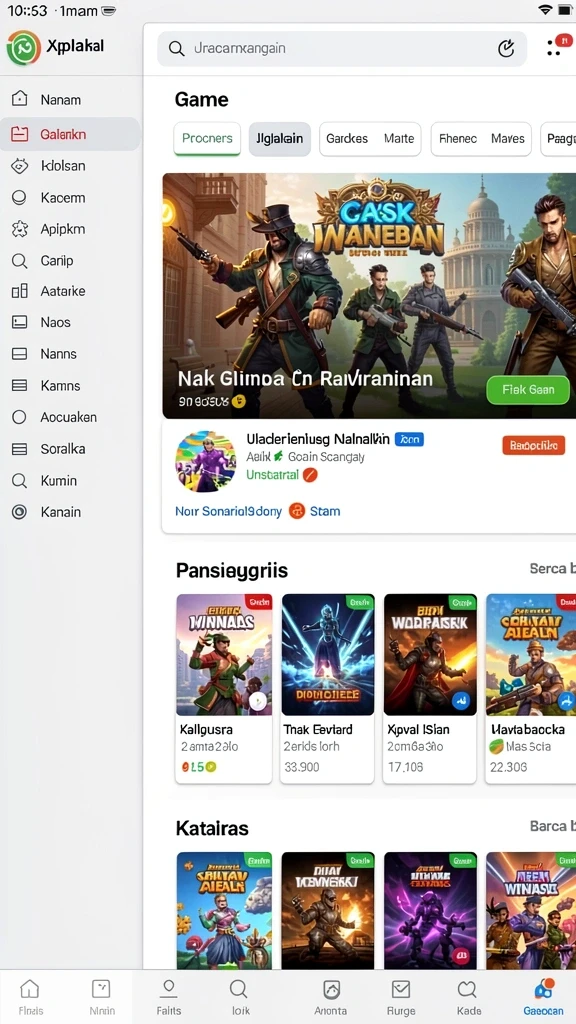The width and height of the screenshot is (576, 1024).
Task: Click the Apipkm puzzle icon
Action: coord(20,229)
